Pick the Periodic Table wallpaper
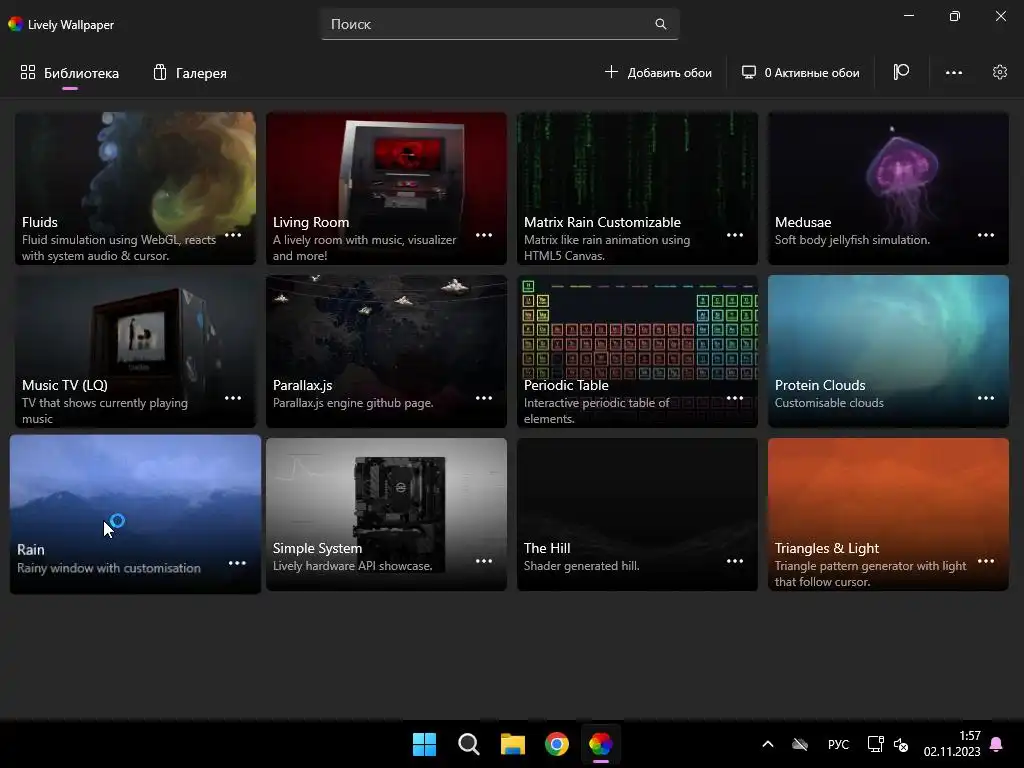This screenshot has width=1024, height=768. pyautogui.click(x=637, y=351)
